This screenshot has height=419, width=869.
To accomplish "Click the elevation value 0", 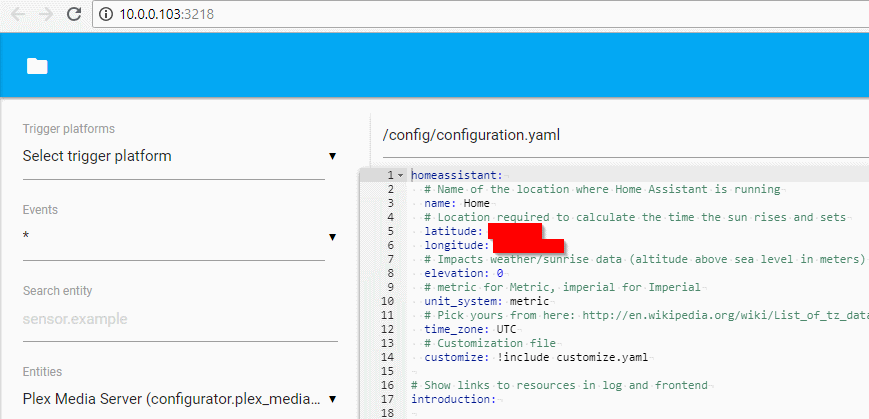I will pyautogui.click(x=499, y=273).
